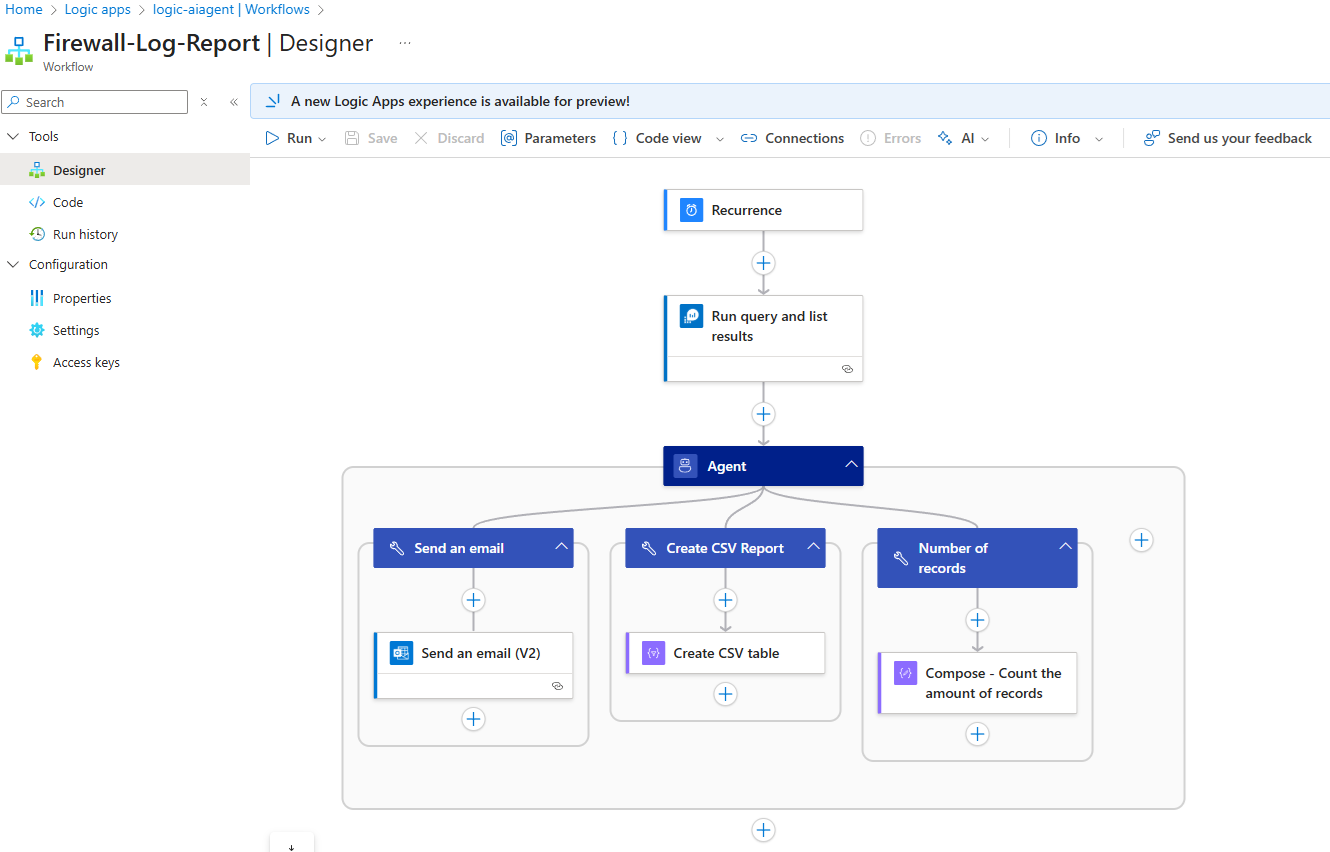Open Run history in the sidebar
Screen dimensions: 1330x852
click(85, 234)
